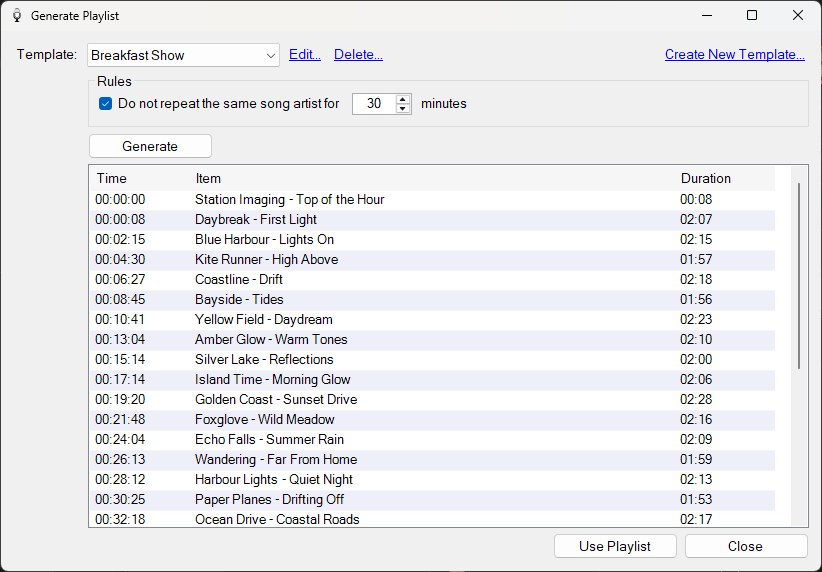822x572 pixels.
Task: Click the 00:08 duration cell
Action: coord(696,200)
